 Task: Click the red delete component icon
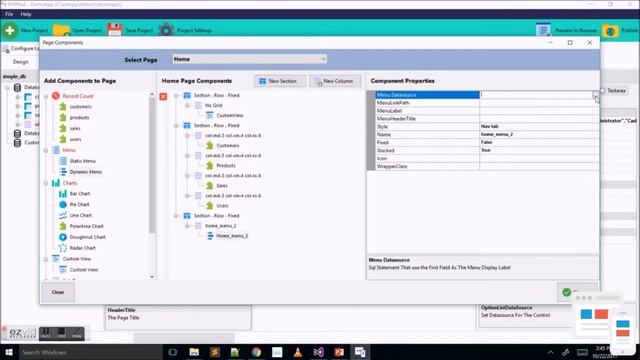point(163,96)
